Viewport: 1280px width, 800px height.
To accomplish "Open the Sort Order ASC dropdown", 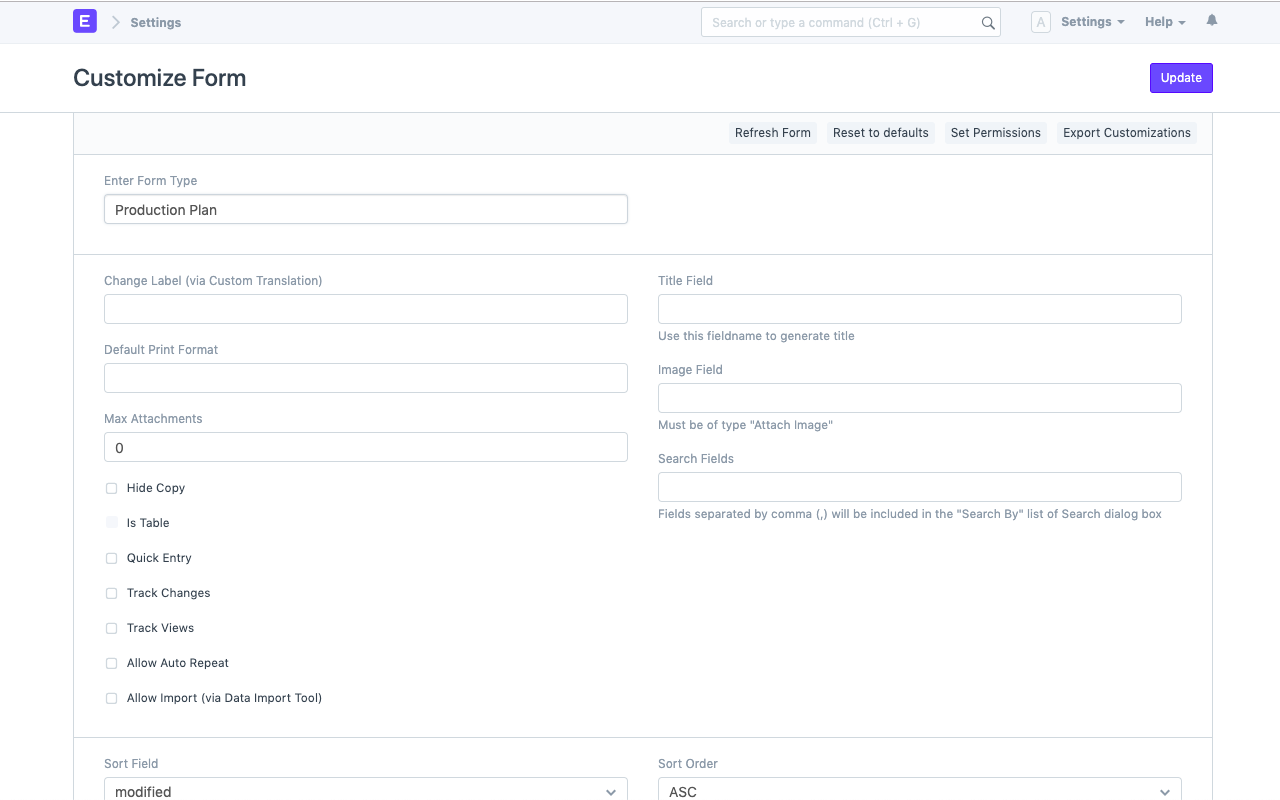I will coord(919,789).
